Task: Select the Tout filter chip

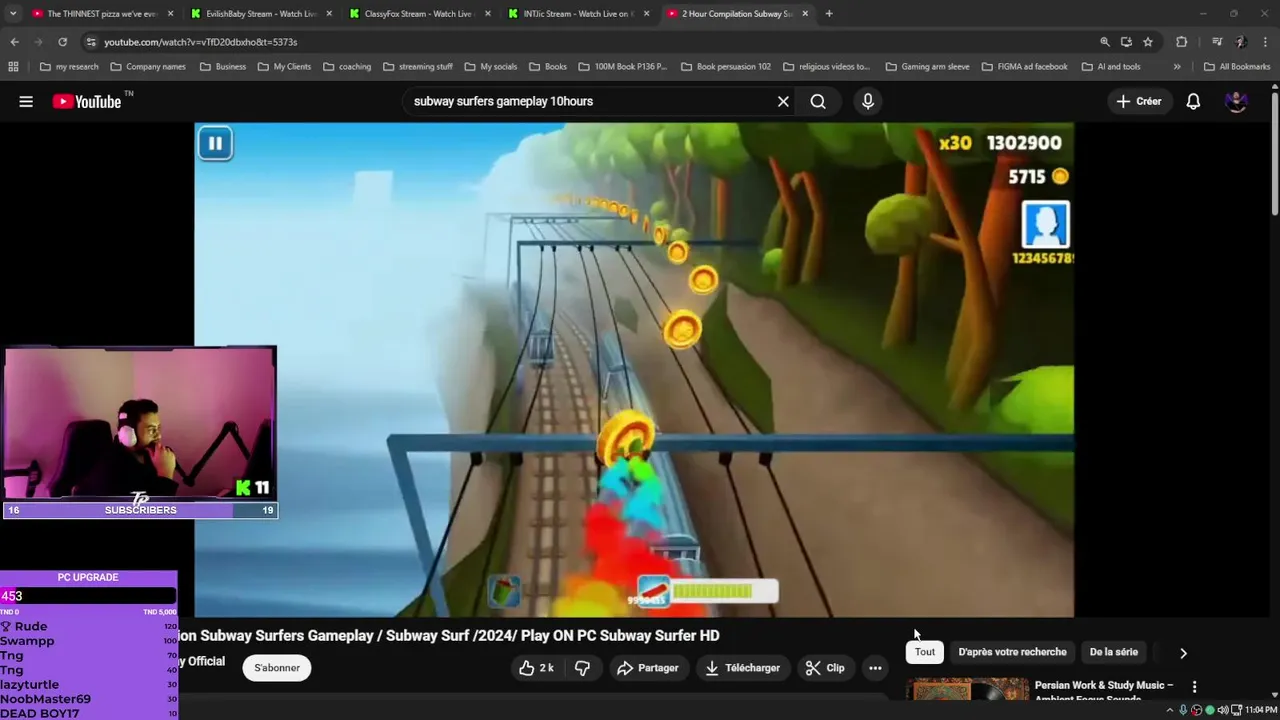Action: pos(925,652)
